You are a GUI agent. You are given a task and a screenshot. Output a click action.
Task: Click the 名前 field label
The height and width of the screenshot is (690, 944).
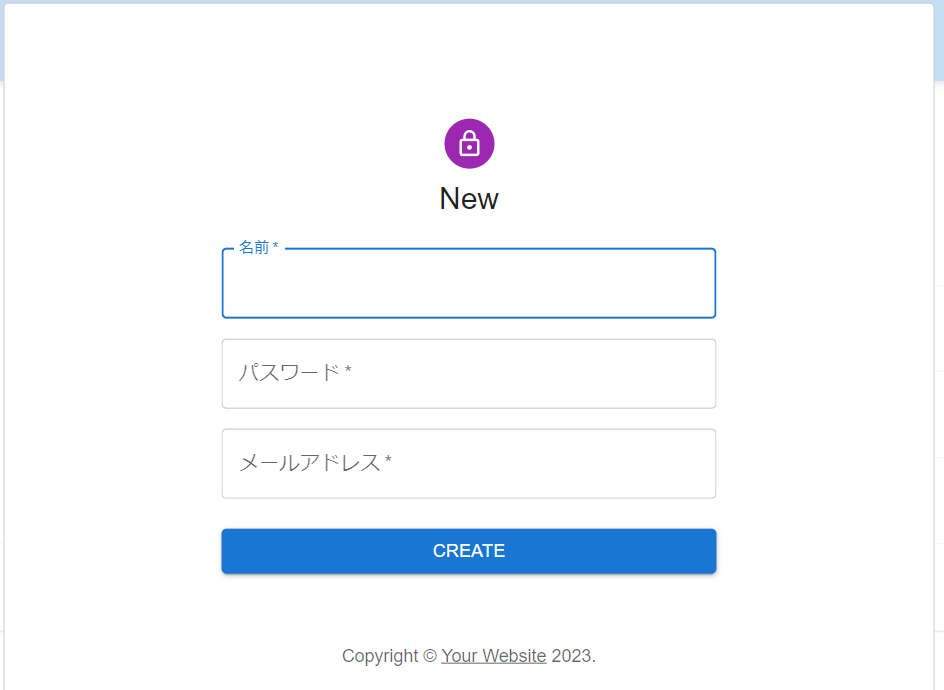(253, 245)
